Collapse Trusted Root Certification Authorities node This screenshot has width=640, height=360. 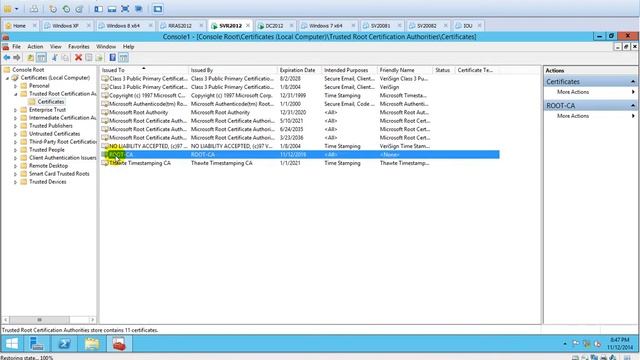16,94
